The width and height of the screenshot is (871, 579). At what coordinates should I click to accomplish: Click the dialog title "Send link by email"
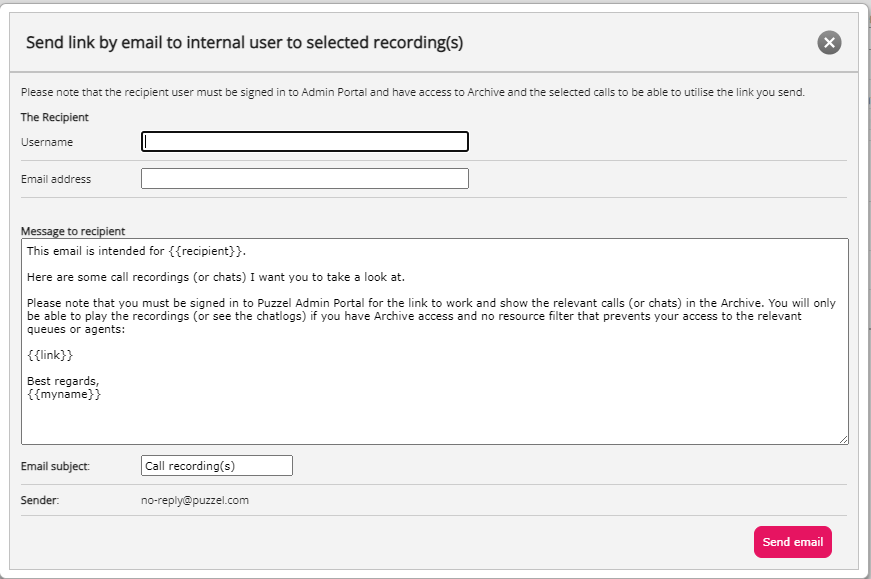[x=244, y=42]
